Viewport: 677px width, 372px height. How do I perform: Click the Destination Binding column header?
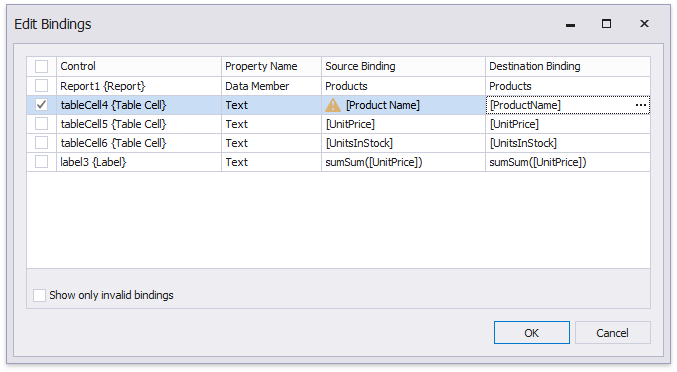[x=568, y=66]
